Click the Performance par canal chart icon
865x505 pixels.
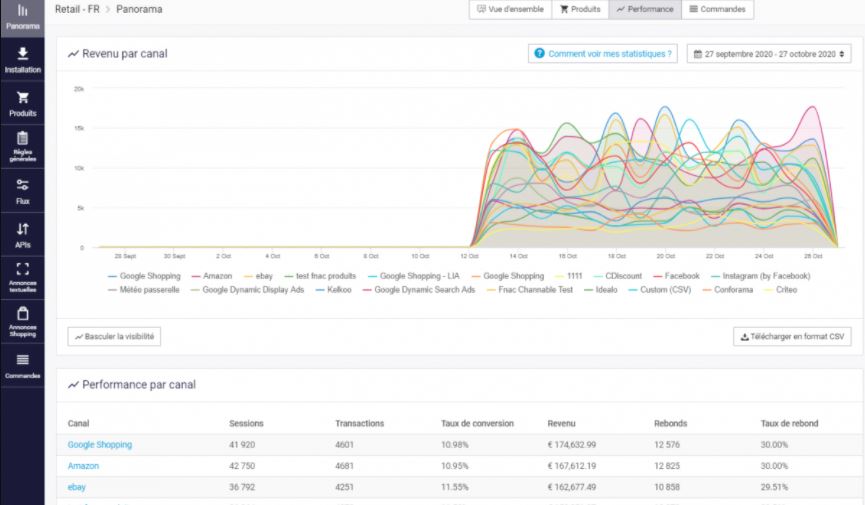(73, 385)
